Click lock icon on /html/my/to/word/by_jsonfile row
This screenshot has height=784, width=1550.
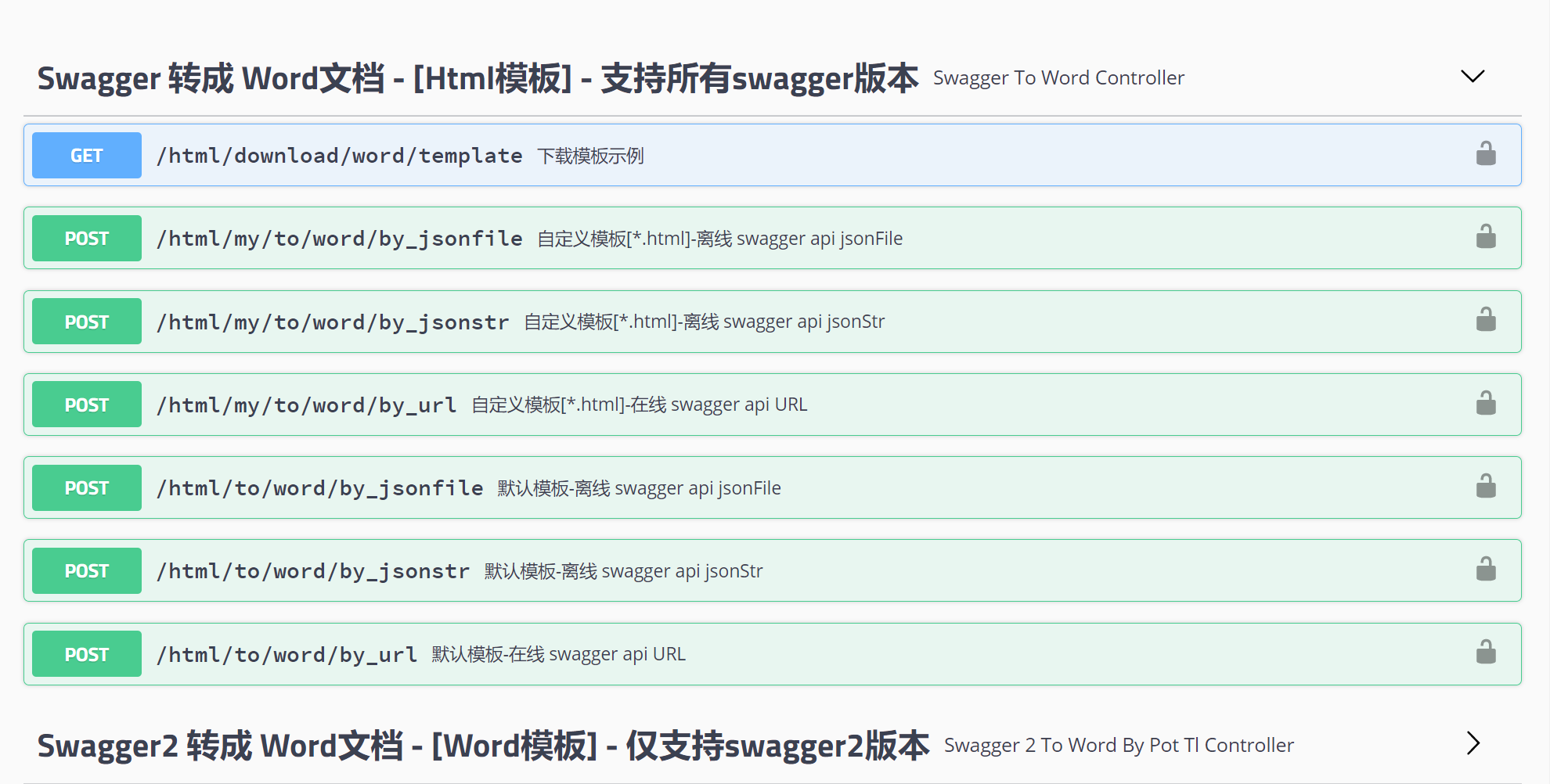point(1485,236)
